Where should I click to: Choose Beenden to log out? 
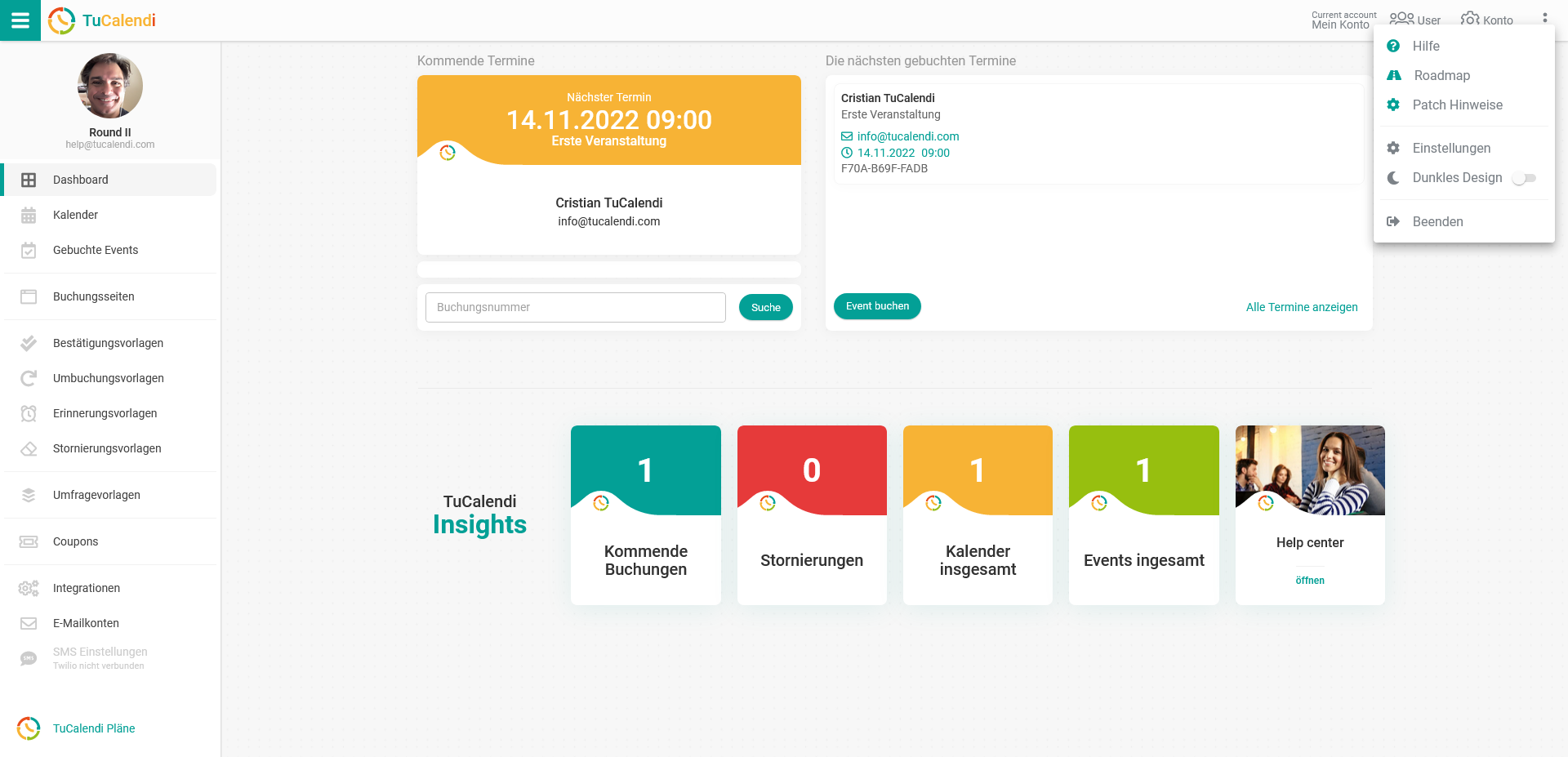tap(1463, 221)
